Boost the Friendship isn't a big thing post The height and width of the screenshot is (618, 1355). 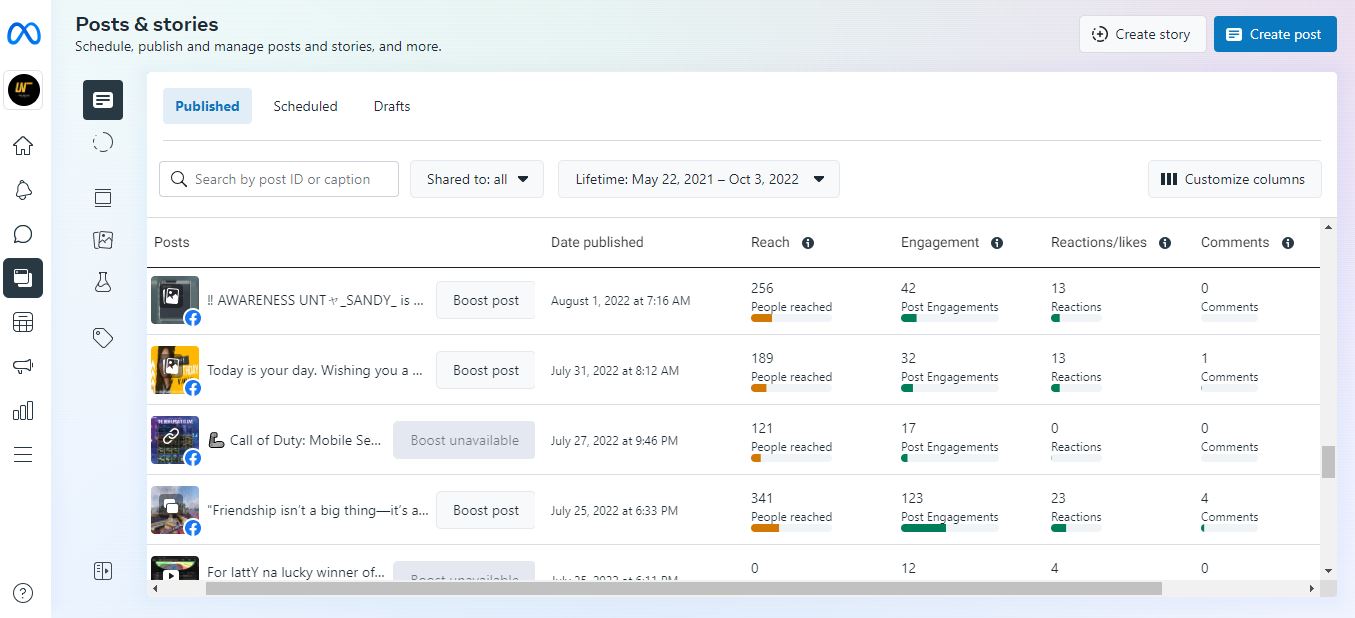[x=486, y=510]
